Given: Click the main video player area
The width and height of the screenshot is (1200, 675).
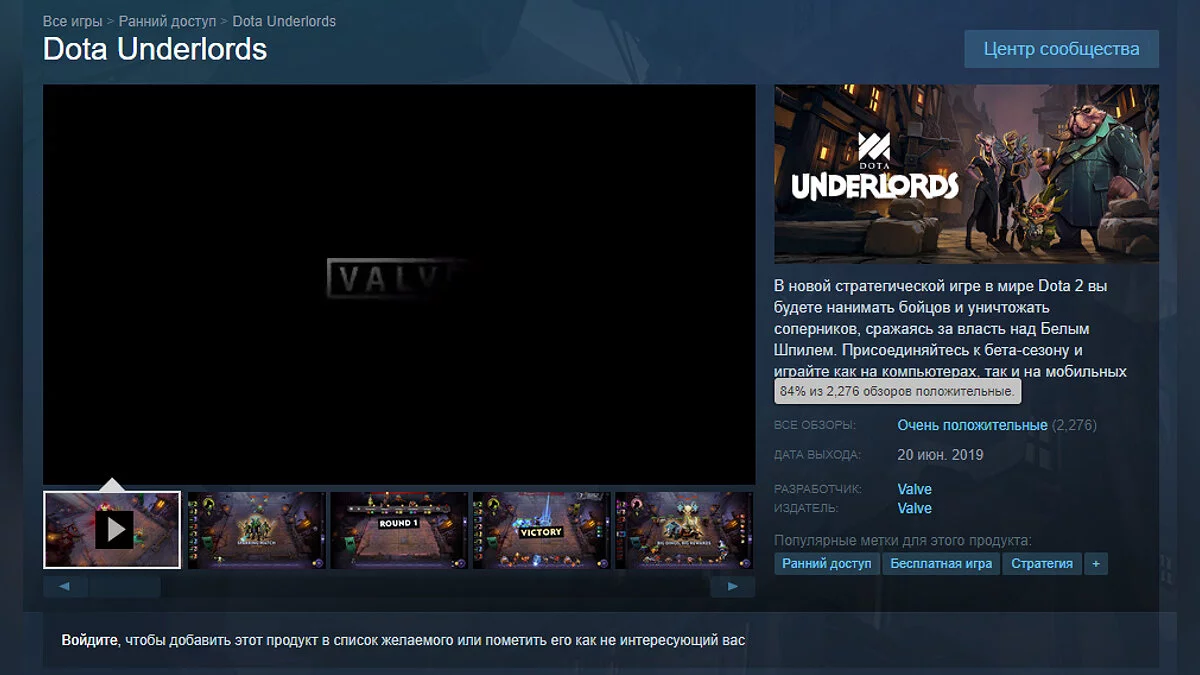Looking at the screenshot, I should 399,284.
